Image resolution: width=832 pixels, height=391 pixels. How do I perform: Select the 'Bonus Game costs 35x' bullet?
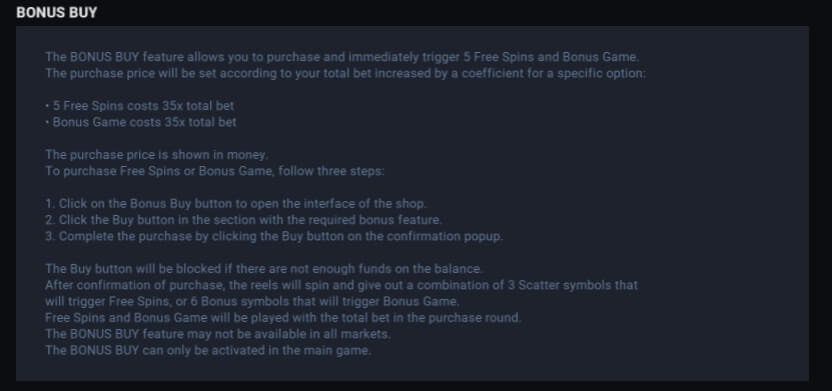(x=141, y=122)
